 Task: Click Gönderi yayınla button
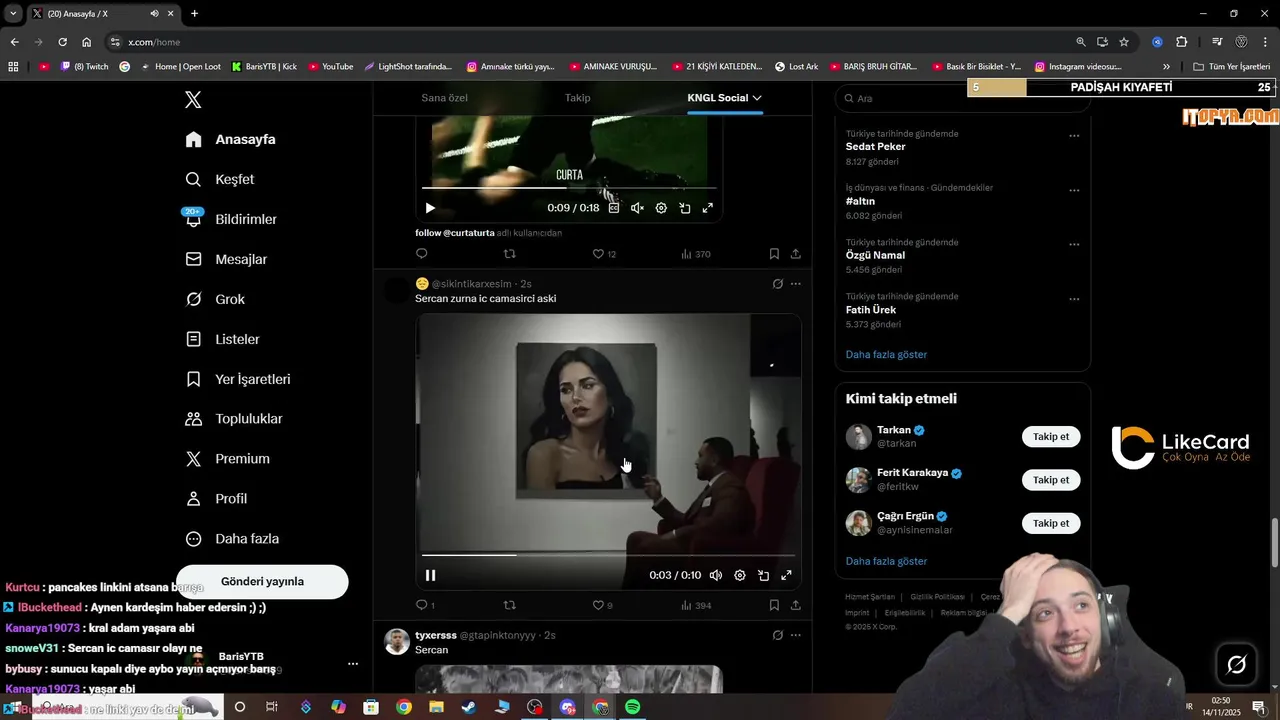(262, 581)
